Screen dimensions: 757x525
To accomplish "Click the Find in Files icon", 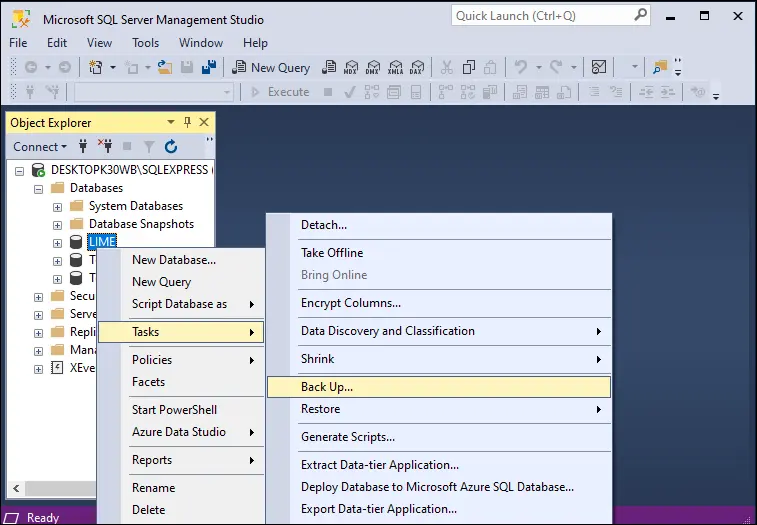I will [x=659, y=68].
